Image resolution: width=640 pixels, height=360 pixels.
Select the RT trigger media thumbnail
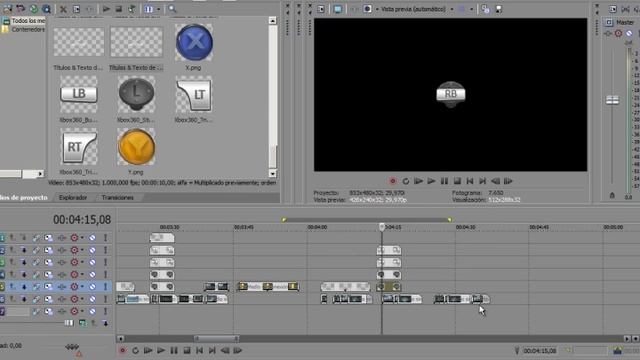[x=79, y=147]
